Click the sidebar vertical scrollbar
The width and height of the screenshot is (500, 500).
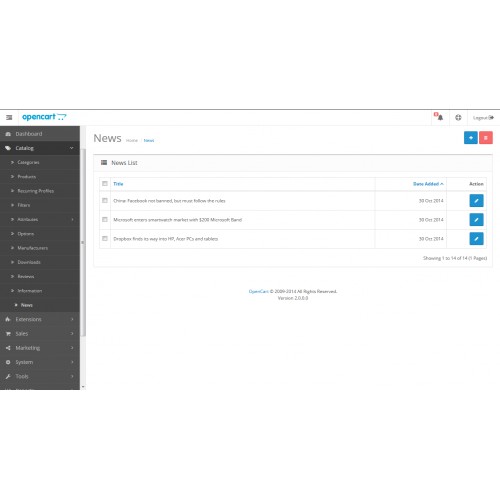83,243
